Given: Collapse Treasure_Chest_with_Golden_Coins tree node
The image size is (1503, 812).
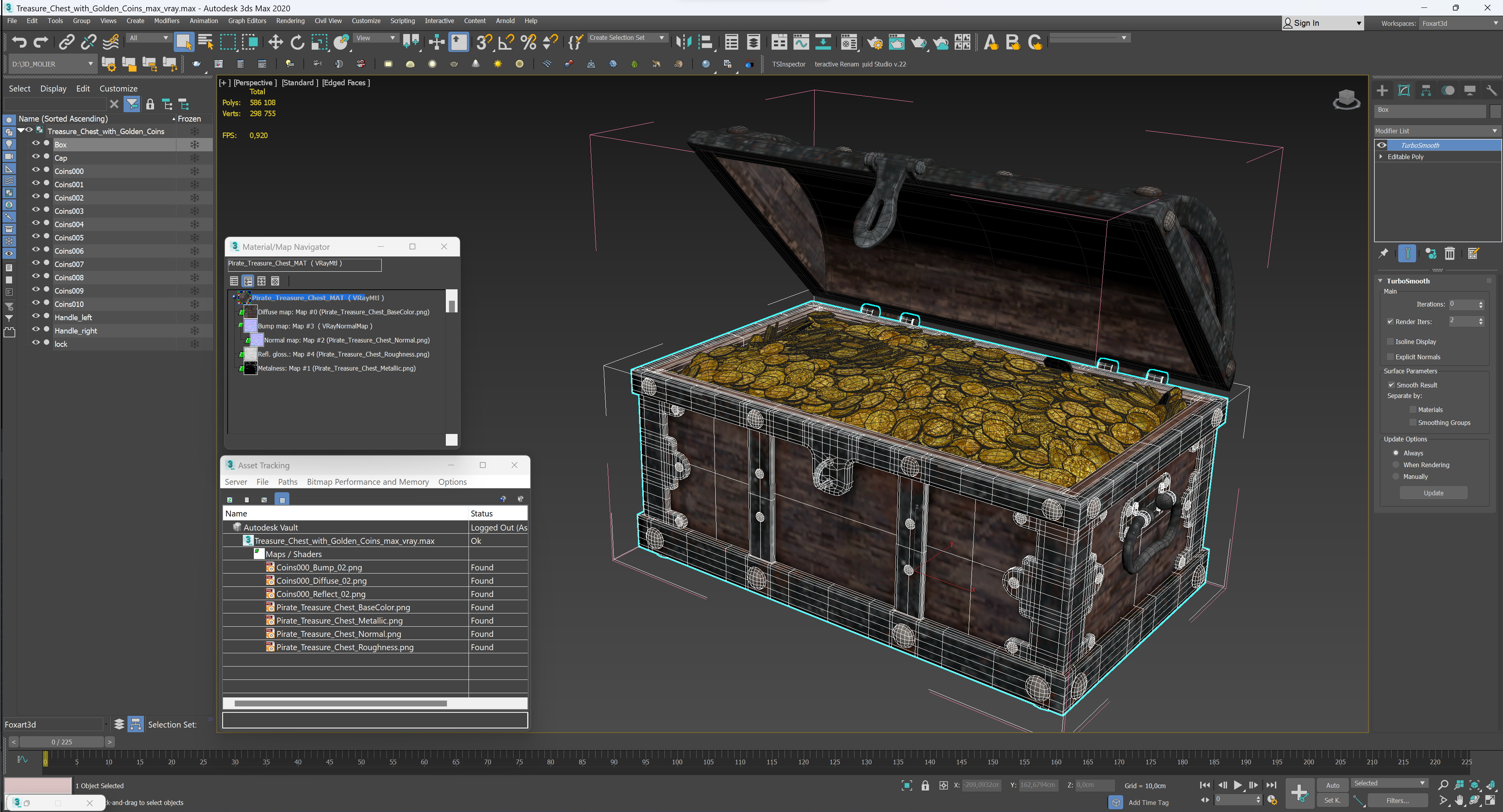Looking at the screenshot, I should pos(21,131).
